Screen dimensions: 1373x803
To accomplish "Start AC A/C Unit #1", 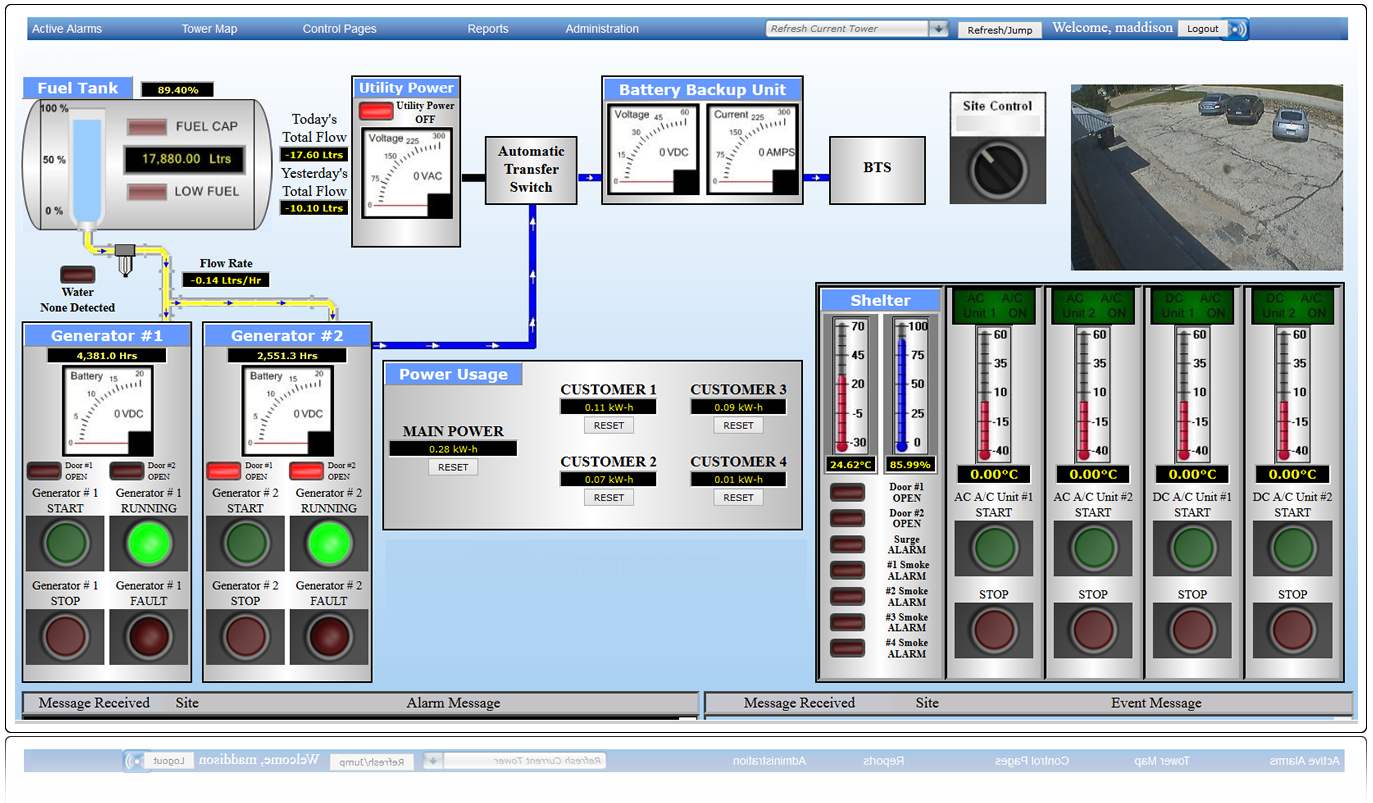I will [x=993, y=548].
